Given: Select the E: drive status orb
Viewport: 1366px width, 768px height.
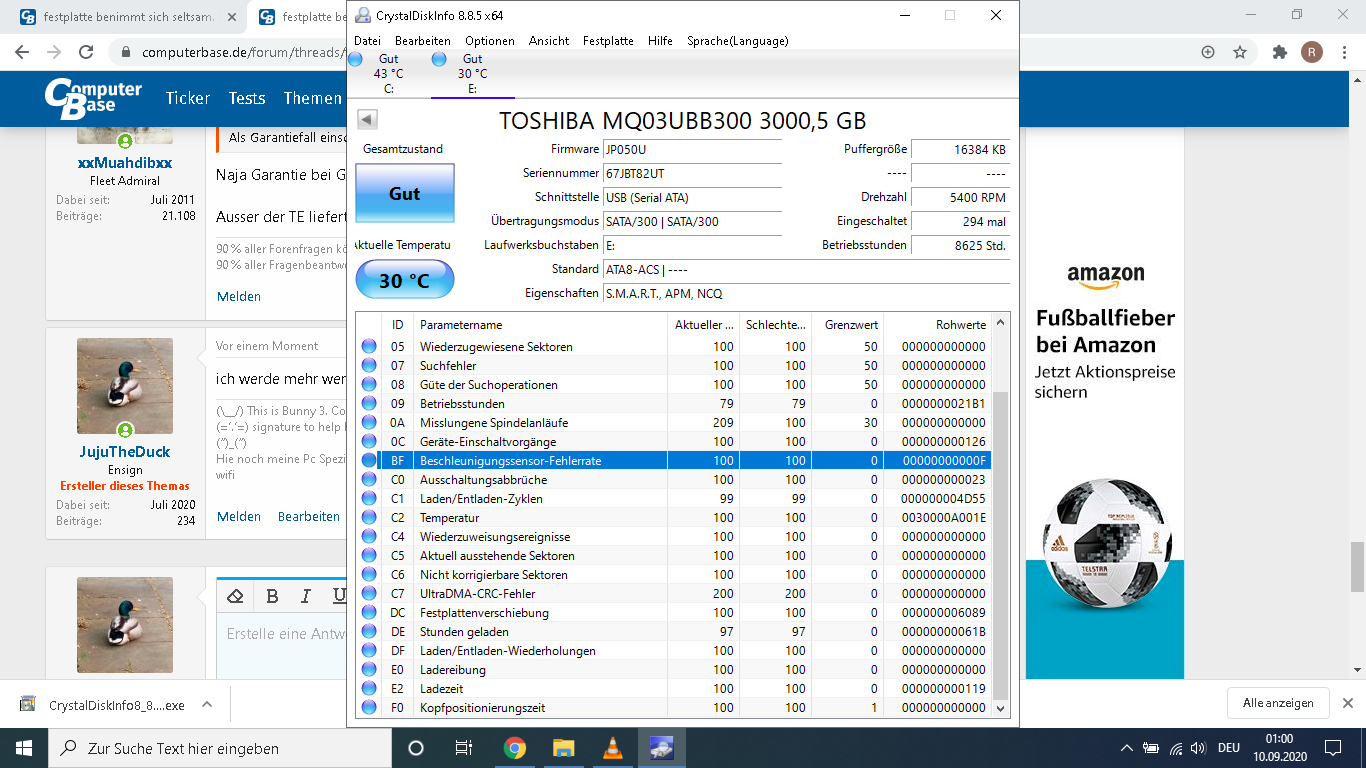Looking at the screenshot, I should point(439,59).
